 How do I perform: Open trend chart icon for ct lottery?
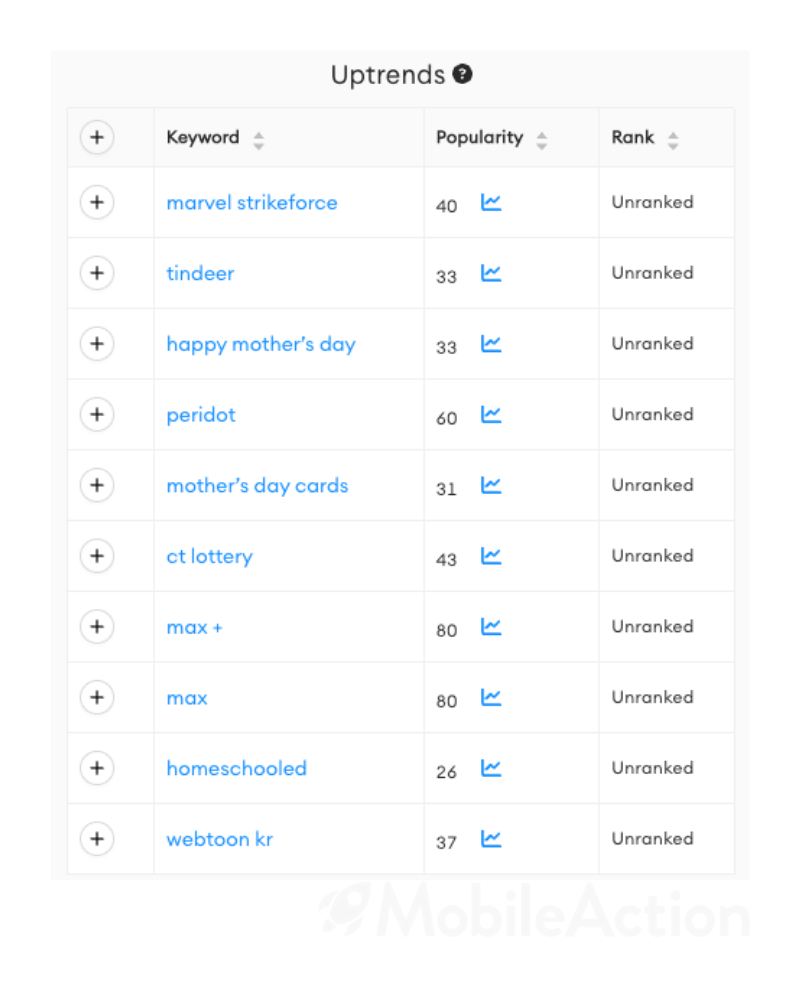pyautogui.click(x=491, y=556)
